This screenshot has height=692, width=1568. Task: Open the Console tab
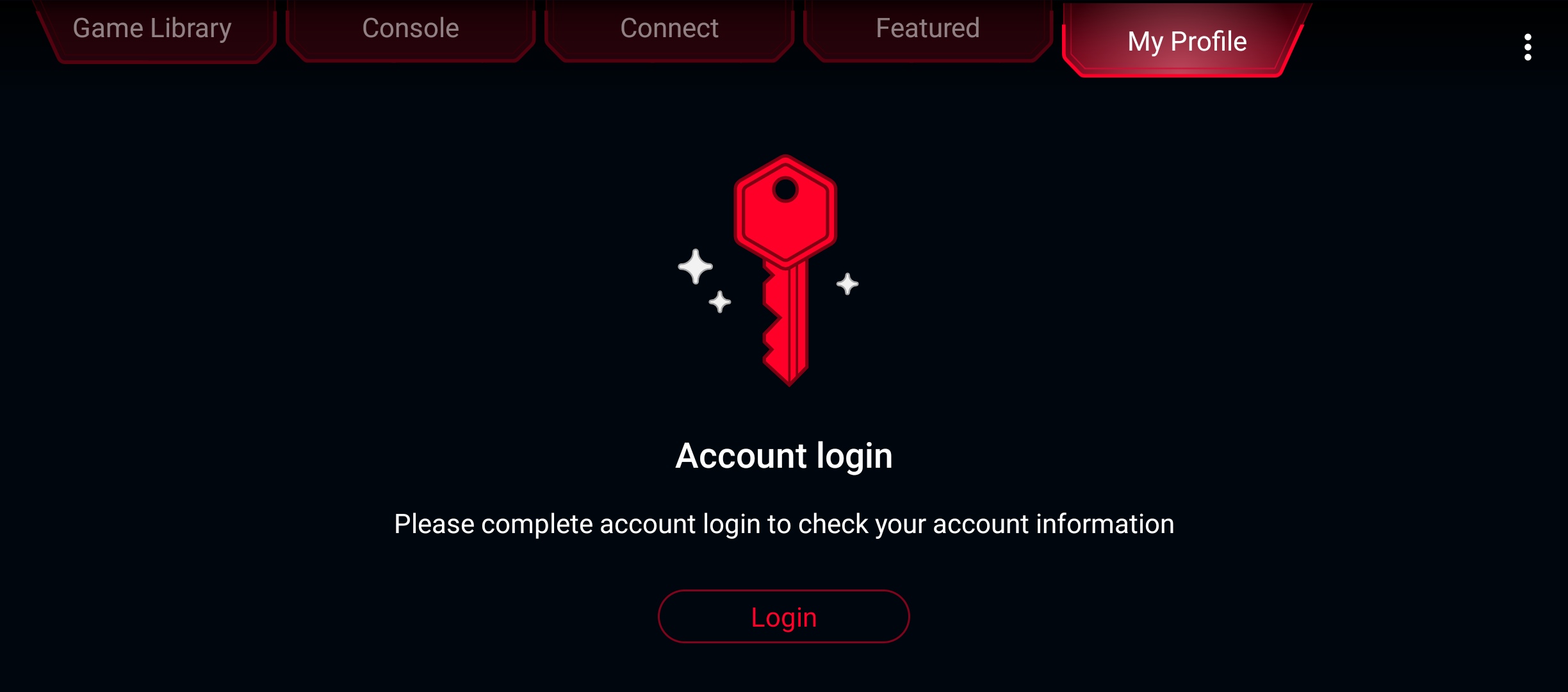tap(411, 29)
